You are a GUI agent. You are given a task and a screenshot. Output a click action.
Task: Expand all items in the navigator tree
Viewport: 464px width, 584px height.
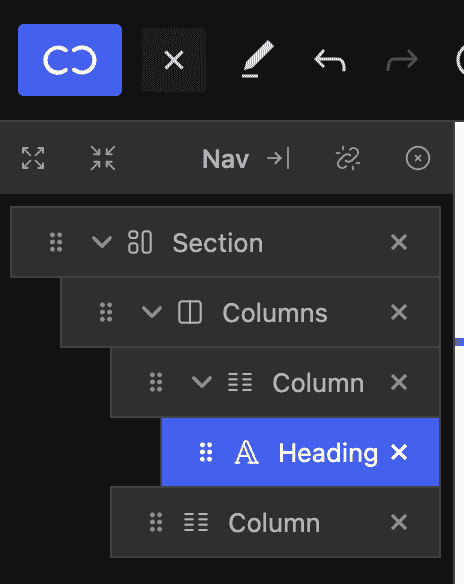33,158
